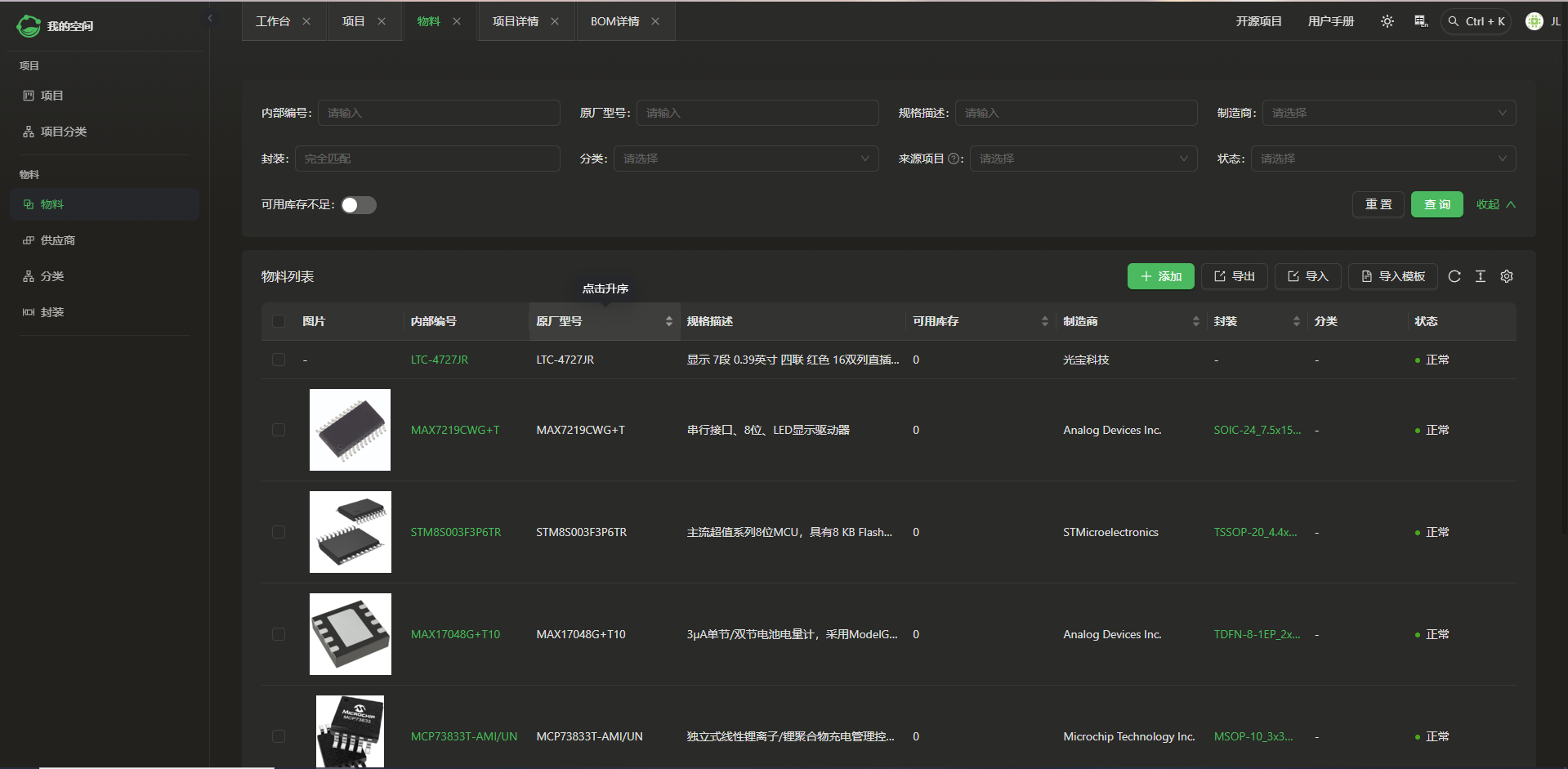Click the help icon beside 来源项目
The height and width of the screenshot is (769, 1568).
tap(954, 159)
